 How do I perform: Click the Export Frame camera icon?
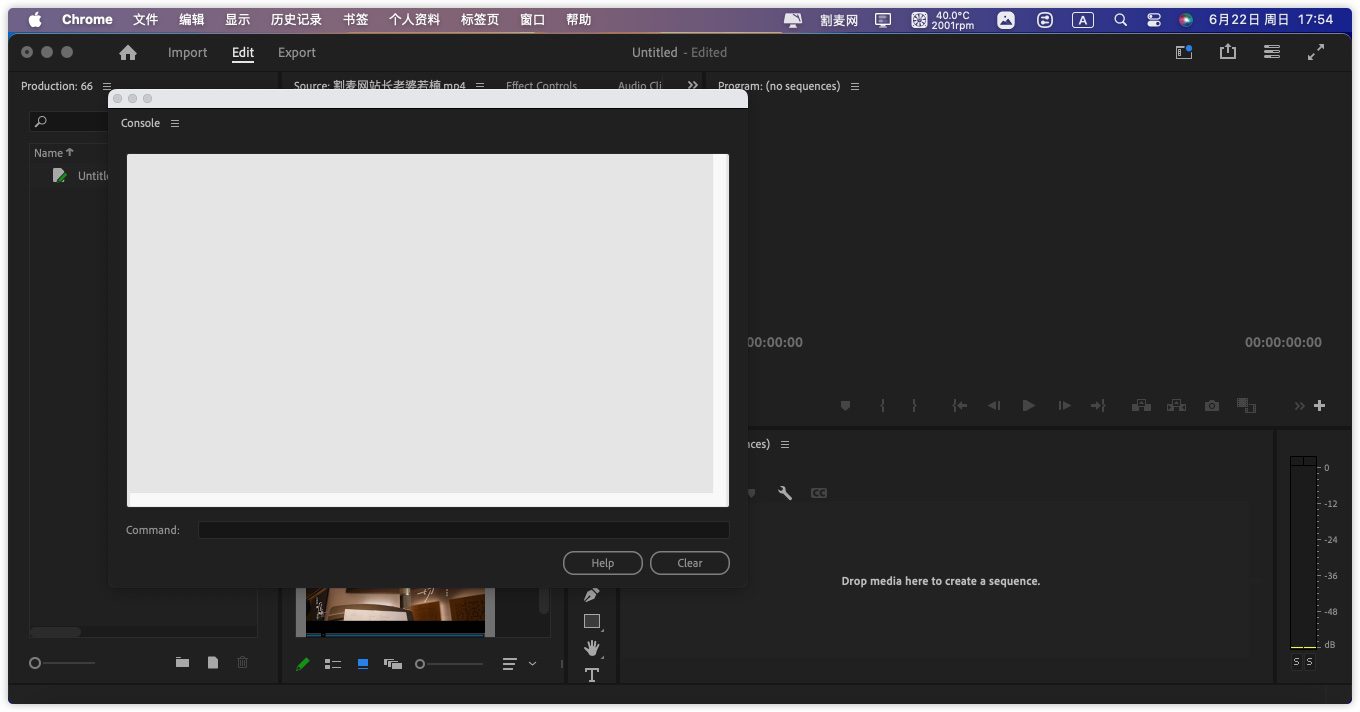coord(1212,406)
